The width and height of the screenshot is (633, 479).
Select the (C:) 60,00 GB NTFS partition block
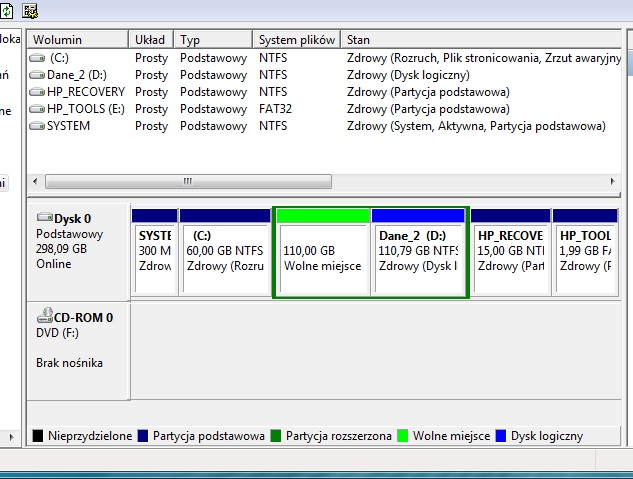tap(225, 252)
